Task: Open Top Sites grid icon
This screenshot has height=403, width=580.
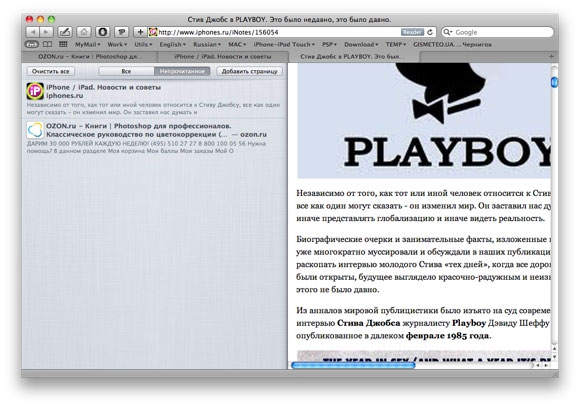Action: [63, 44]
